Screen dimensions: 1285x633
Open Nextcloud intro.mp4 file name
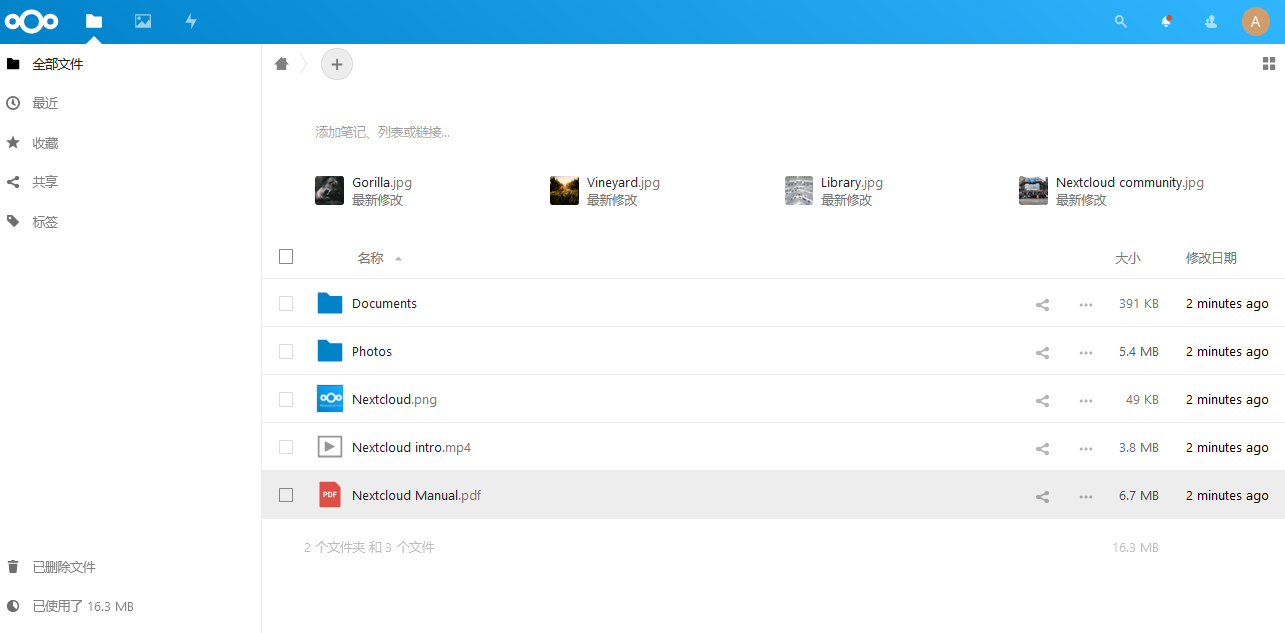411,447
